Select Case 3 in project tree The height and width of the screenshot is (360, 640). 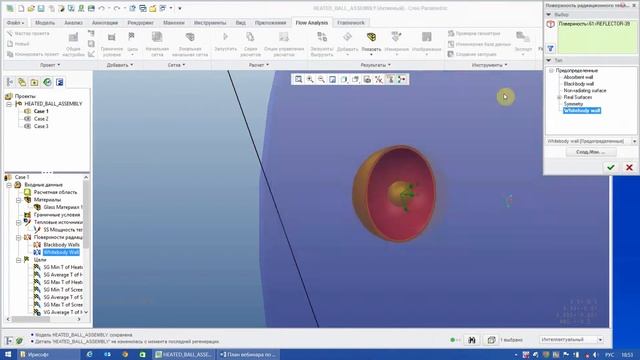(41, 127)
